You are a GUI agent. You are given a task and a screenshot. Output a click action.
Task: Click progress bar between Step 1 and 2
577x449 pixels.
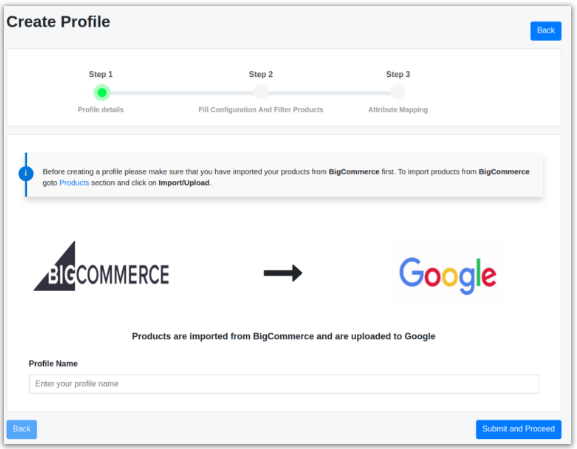182,93
